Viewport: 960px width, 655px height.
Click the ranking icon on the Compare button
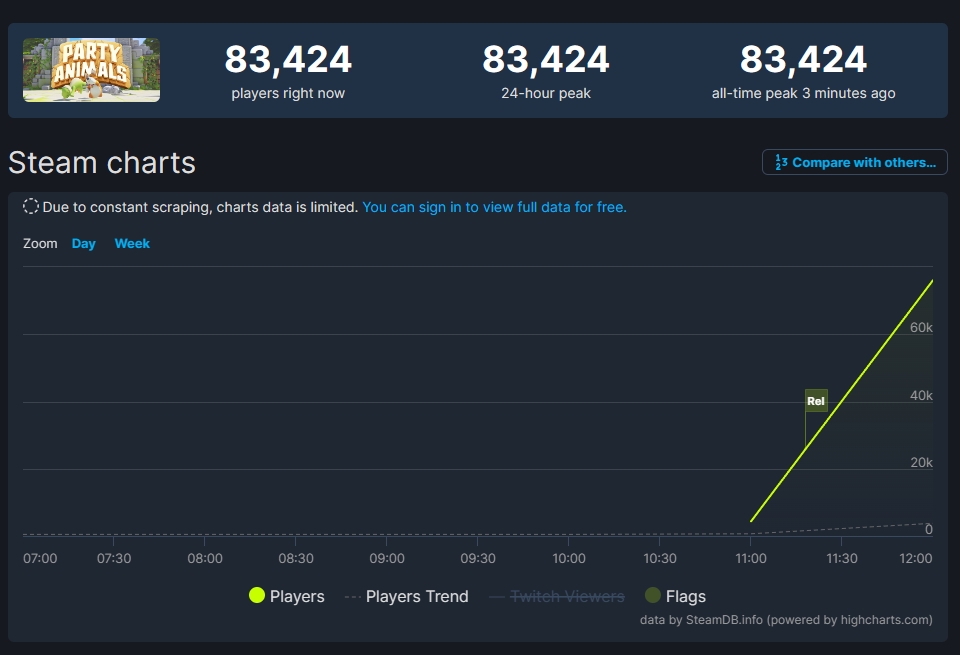click(x=781, y=162)
